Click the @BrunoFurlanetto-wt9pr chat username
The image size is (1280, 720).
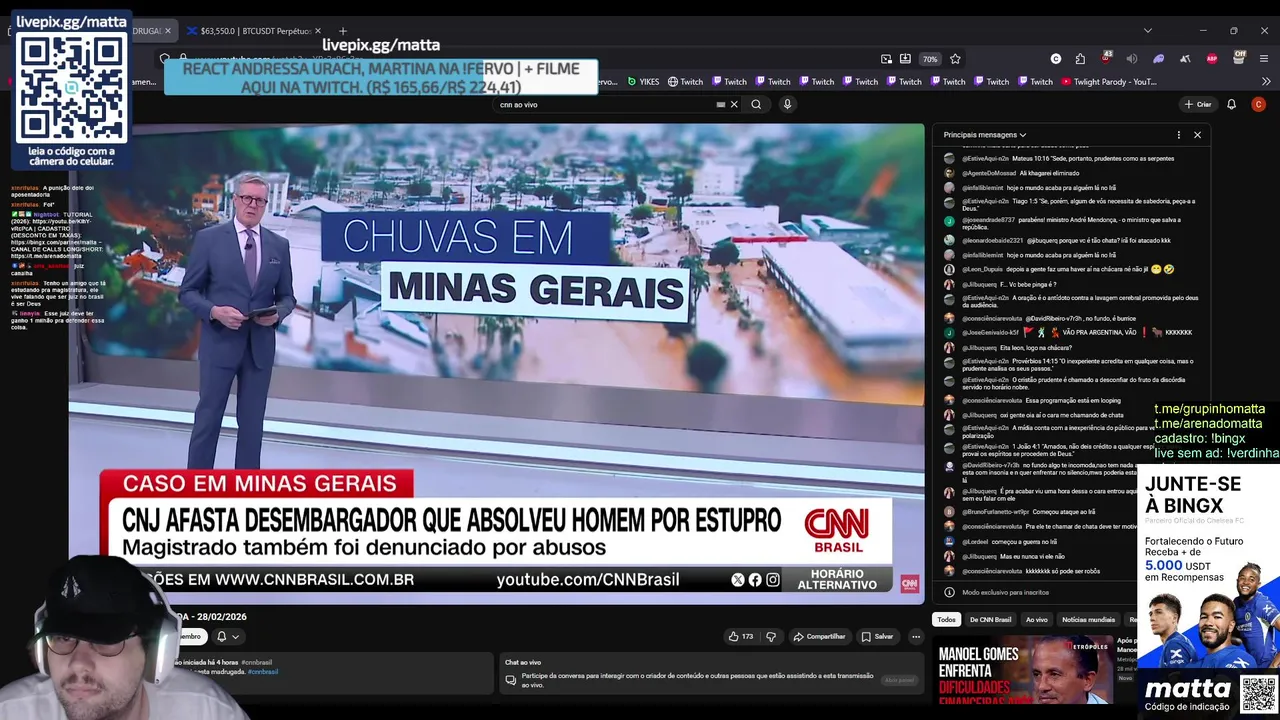tap(995, 511)
